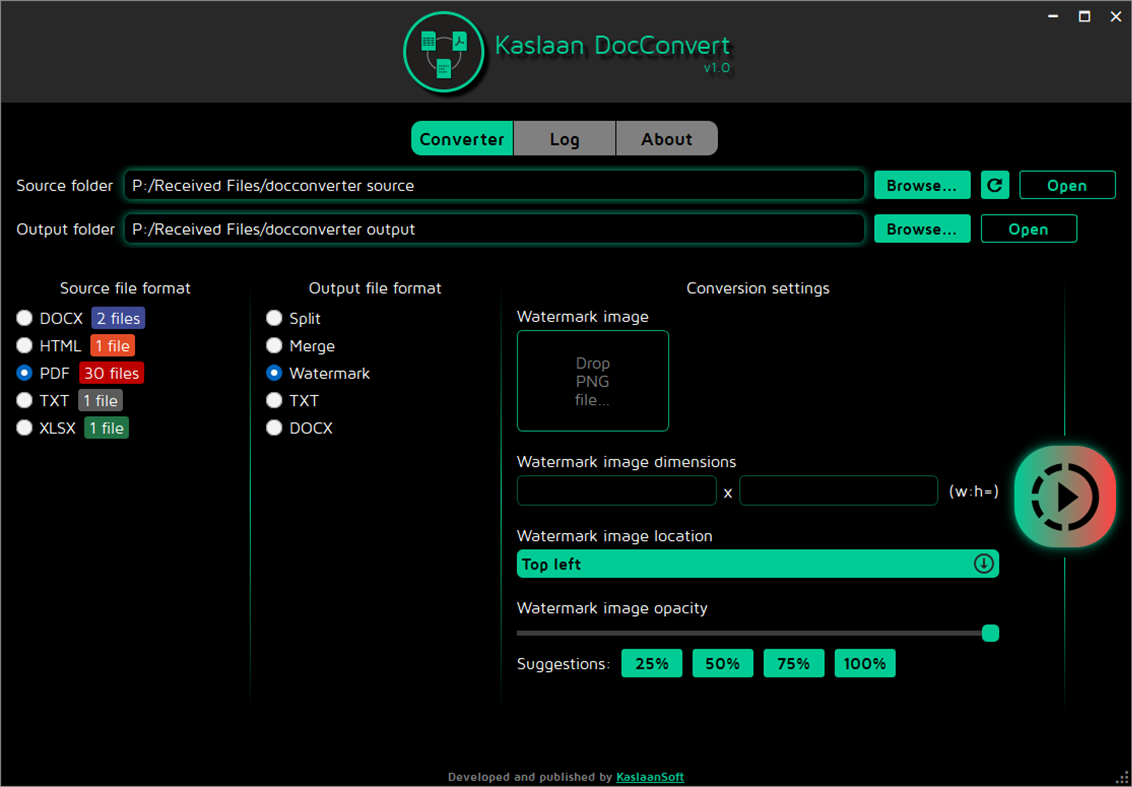
Task: Browse for a different output folder
Action: [x=921, y=228]
